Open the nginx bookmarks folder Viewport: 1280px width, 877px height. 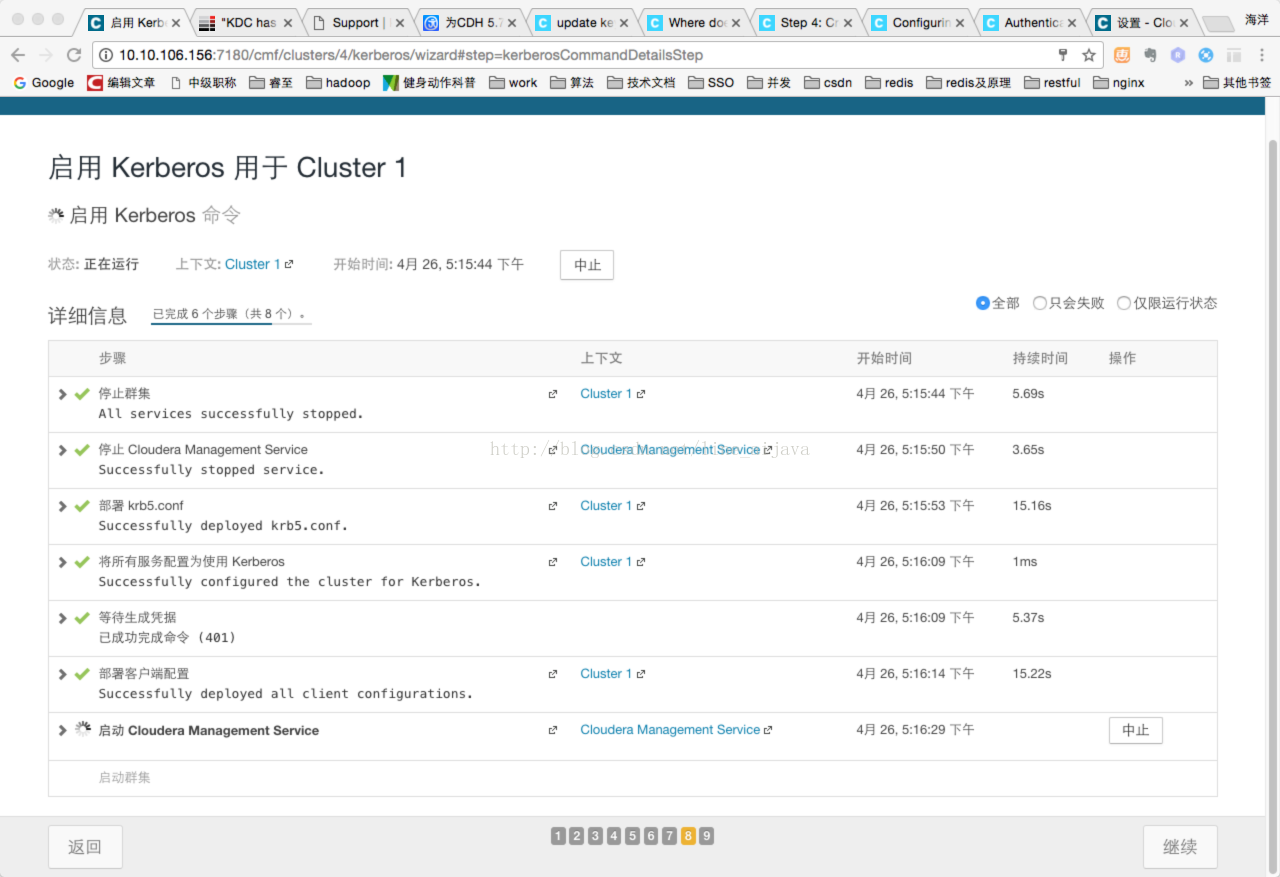(1119, 83)
